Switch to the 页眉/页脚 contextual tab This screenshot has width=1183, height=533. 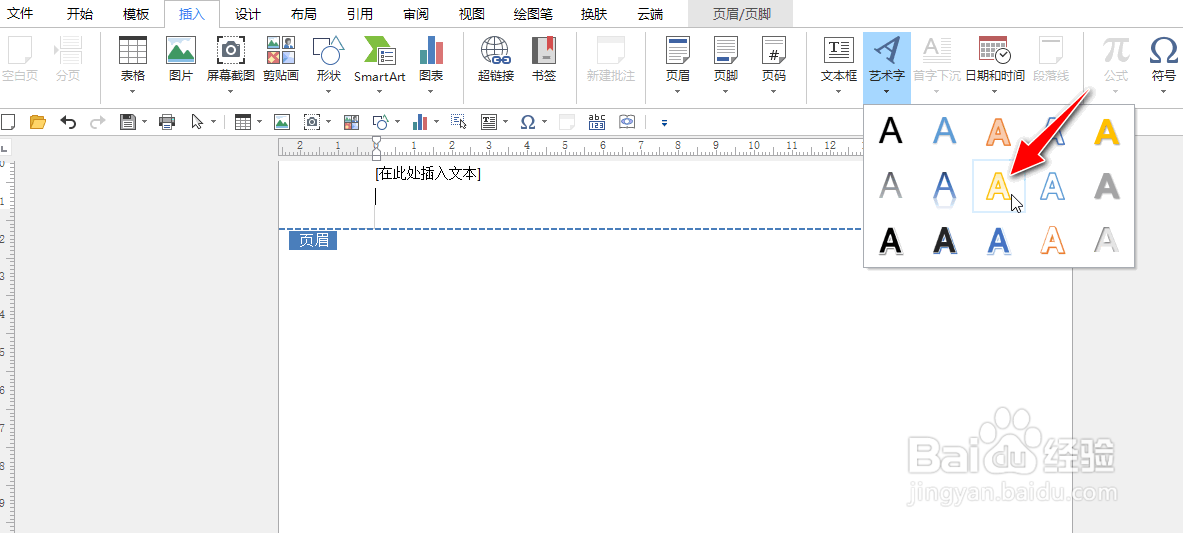click(x=741, y=14)
